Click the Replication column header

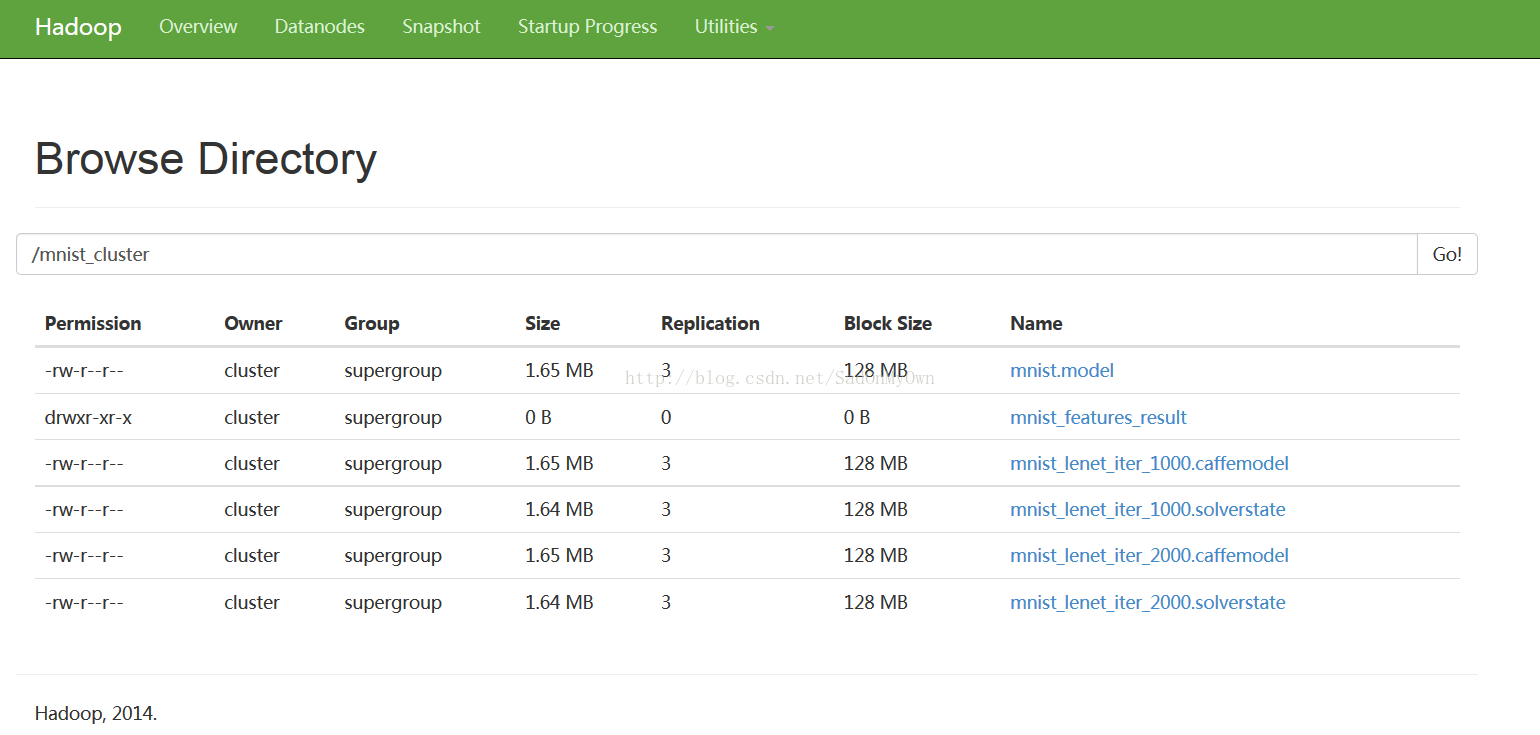pos(710,323)
